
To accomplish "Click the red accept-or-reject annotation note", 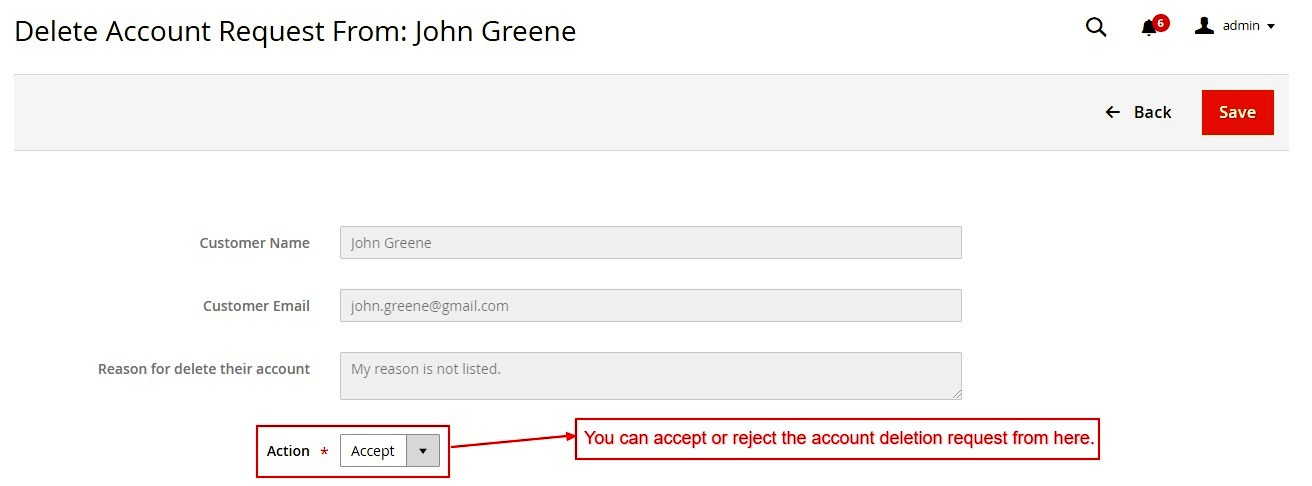I will pyautogui.click(x=837, y=439).
